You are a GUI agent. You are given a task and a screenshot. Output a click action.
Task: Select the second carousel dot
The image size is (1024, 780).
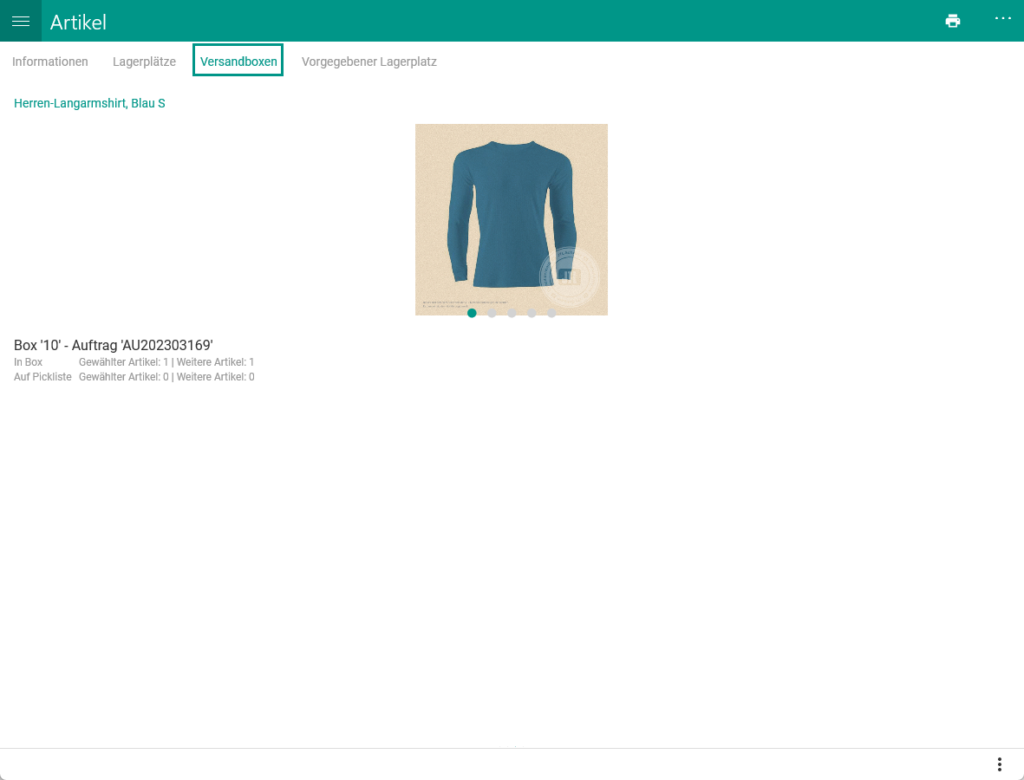[492, 313]
